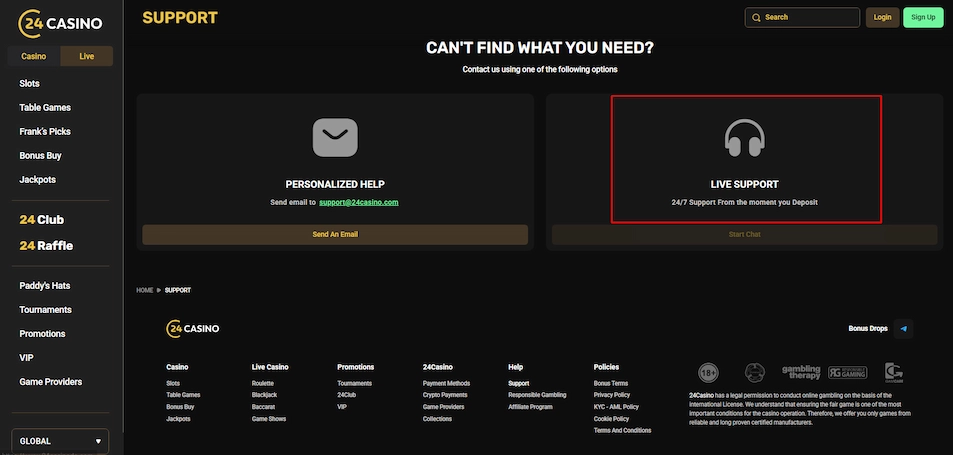Click the Sign Up button
The height and width of the screenshot is (455, 953).
[x=923, y=18]
